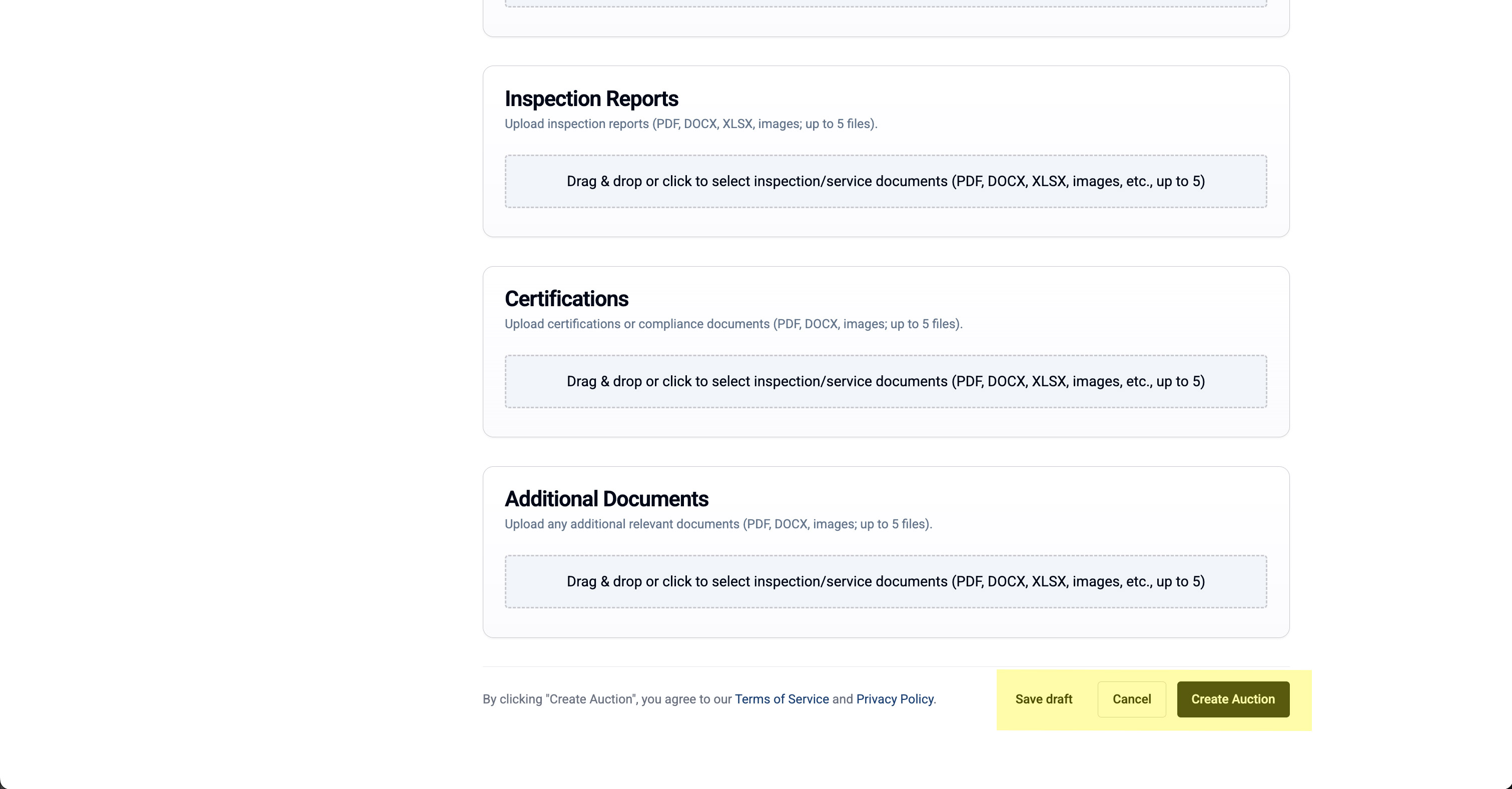Open the Terms of Service link
This screenshot has width=1512, height=789.
tap(781, 699)
